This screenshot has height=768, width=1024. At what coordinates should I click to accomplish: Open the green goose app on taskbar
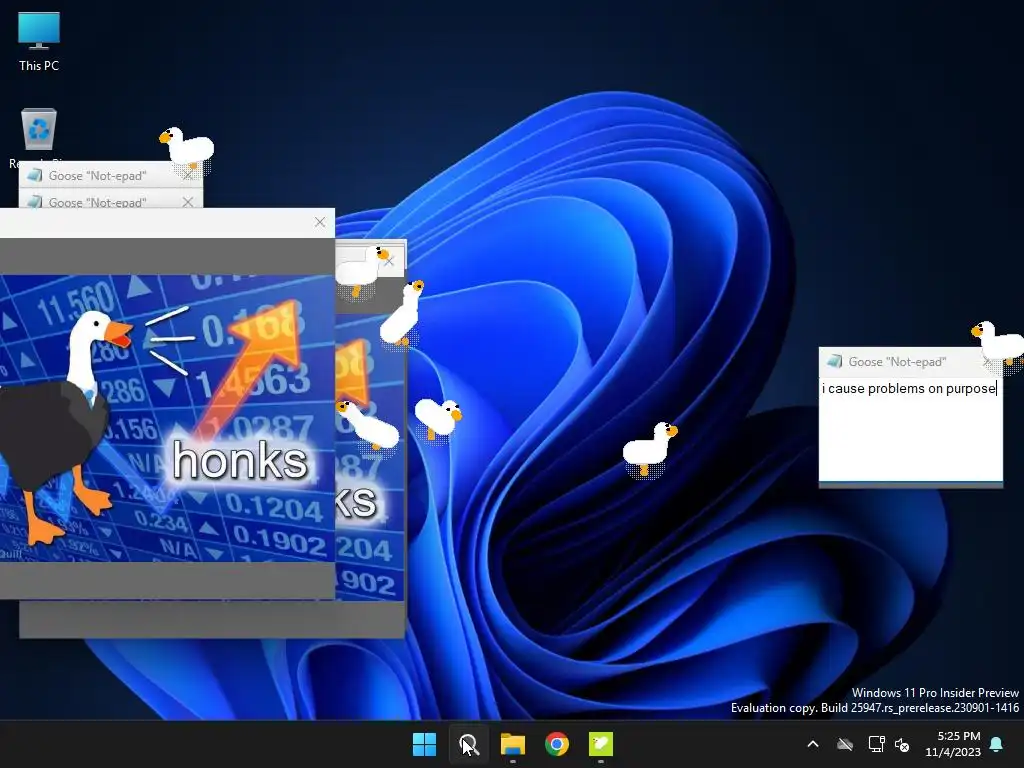pyautogui.click(x=601, y=744)
